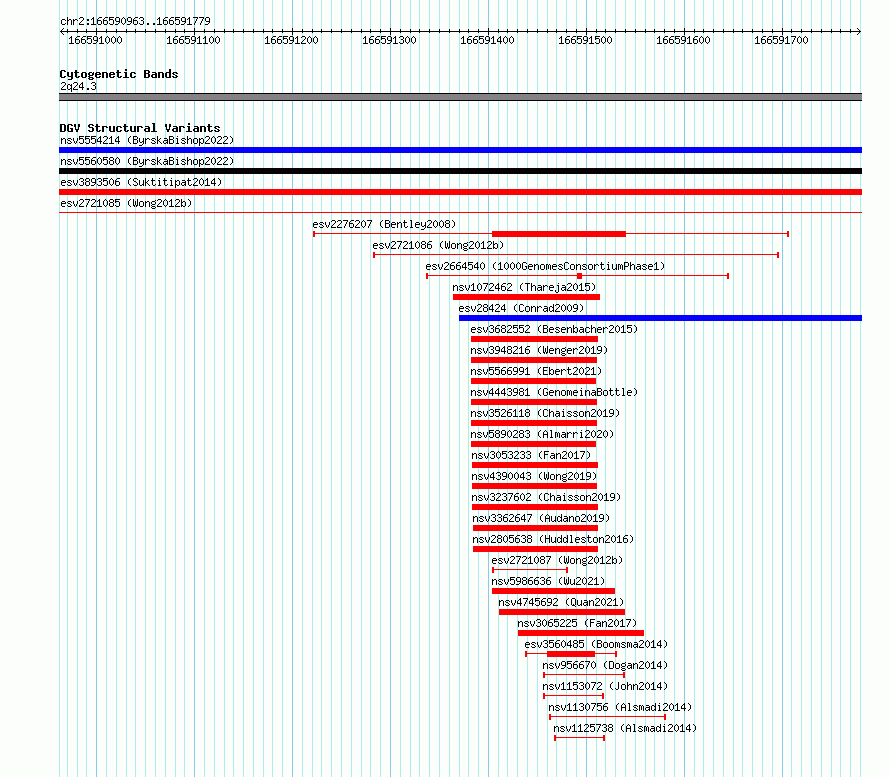
Task: Select the black nsv5560580 variant bar
Action: (460, 171)
